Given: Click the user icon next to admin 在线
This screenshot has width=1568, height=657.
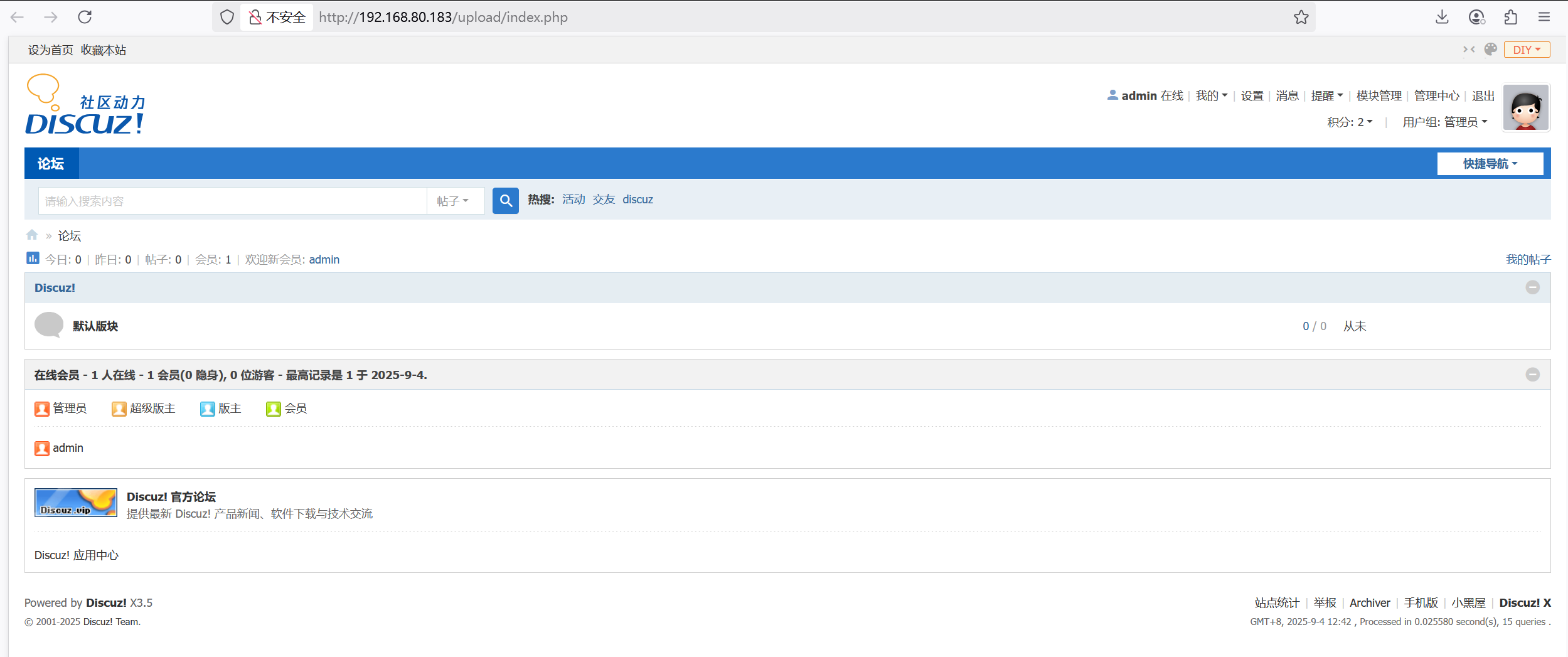Looking at the screenshot, I should click(x=1112, y=95).
